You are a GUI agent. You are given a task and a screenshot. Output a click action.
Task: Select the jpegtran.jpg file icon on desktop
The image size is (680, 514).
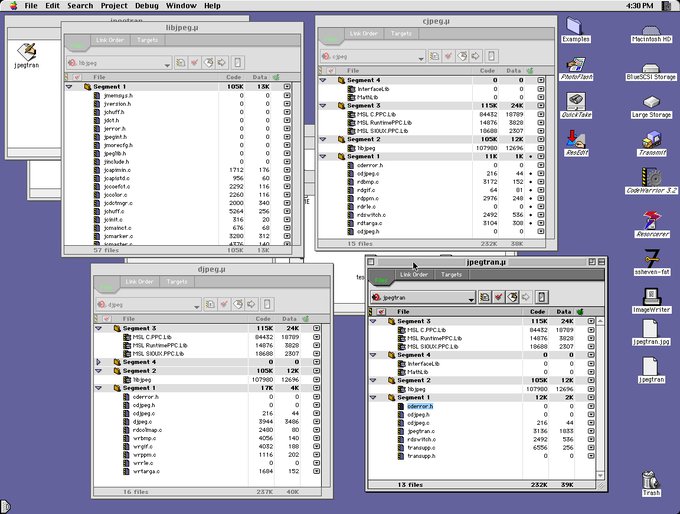tap(651, 333)
